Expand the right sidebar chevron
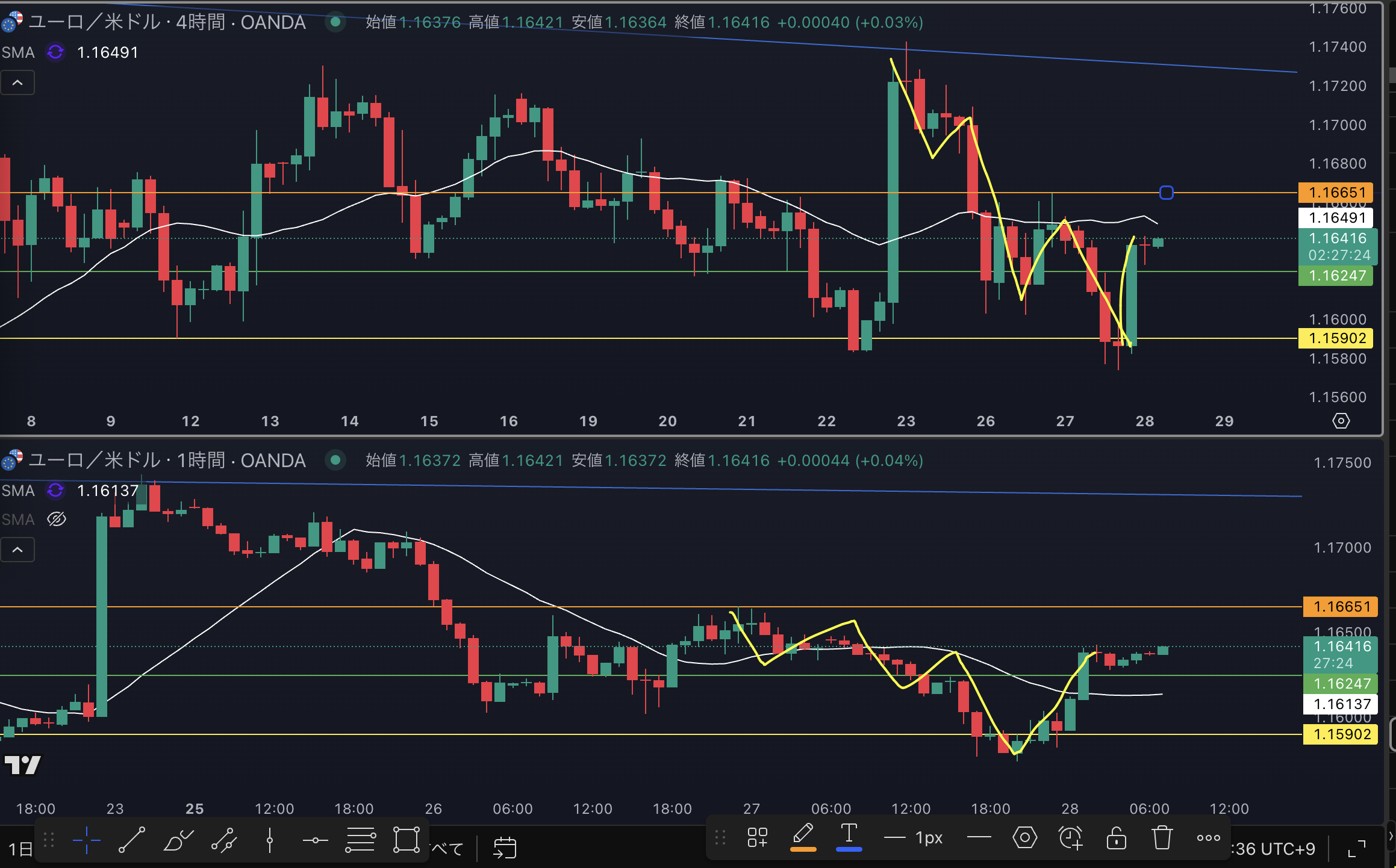The image size is (1396, 868). 1391,836
